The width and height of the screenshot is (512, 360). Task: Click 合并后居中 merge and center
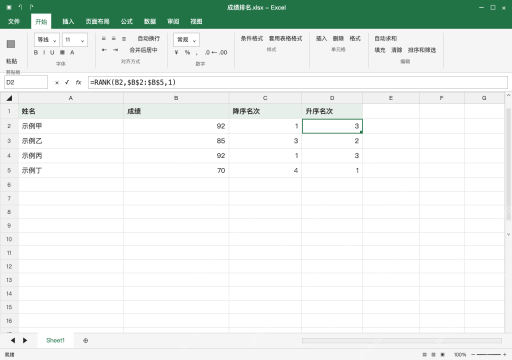pos(143,50)
